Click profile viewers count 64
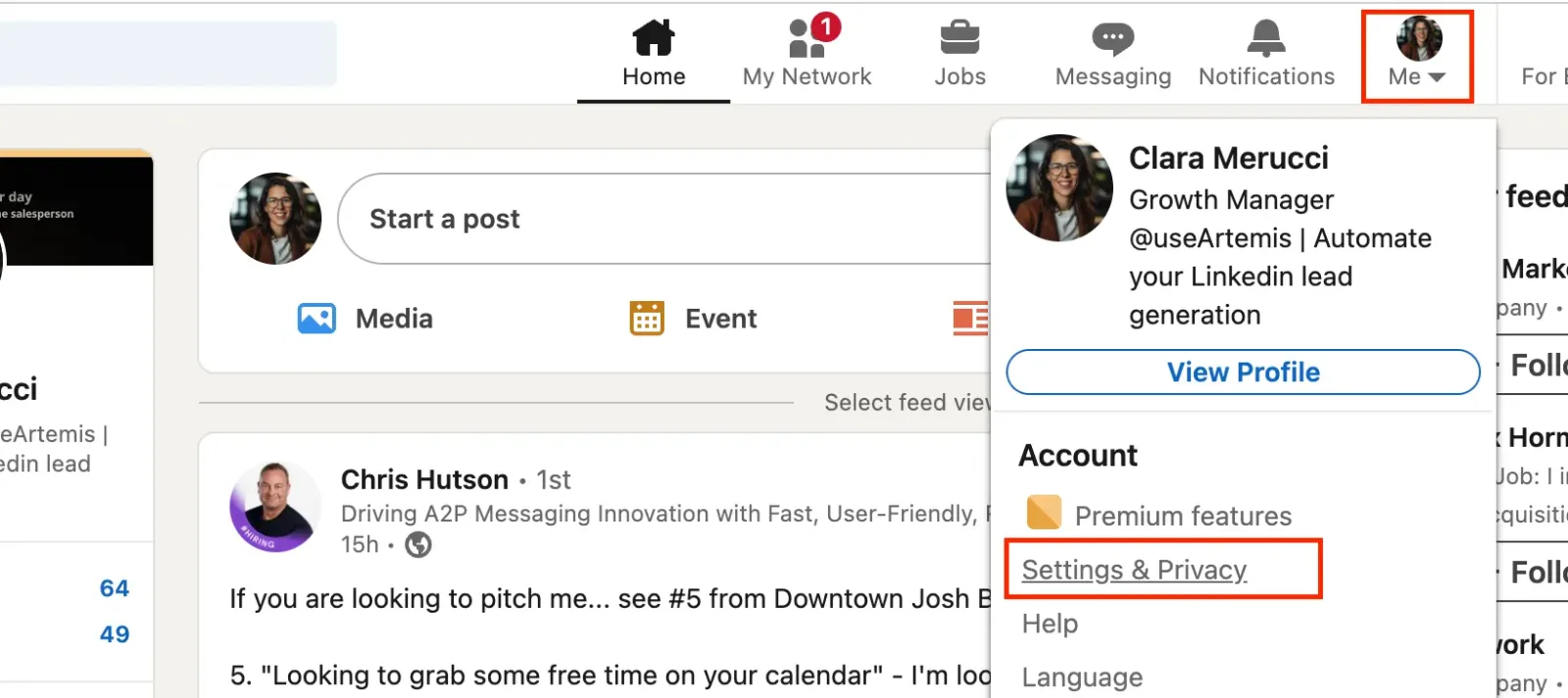This screenshot has width=1568, height=698. (x=115, y=588)
